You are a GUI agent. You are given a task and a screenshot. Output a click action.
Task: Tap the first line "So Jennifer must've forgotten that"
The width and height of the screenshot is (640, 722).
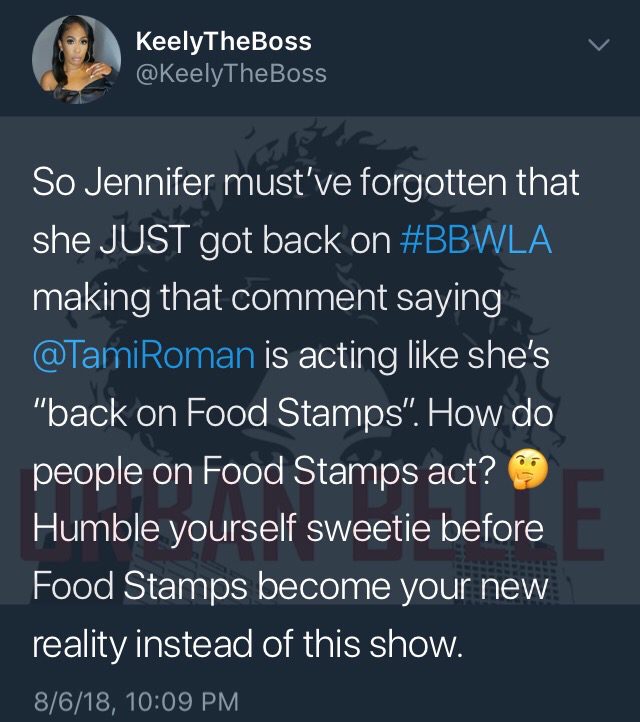tap(306, 182)
